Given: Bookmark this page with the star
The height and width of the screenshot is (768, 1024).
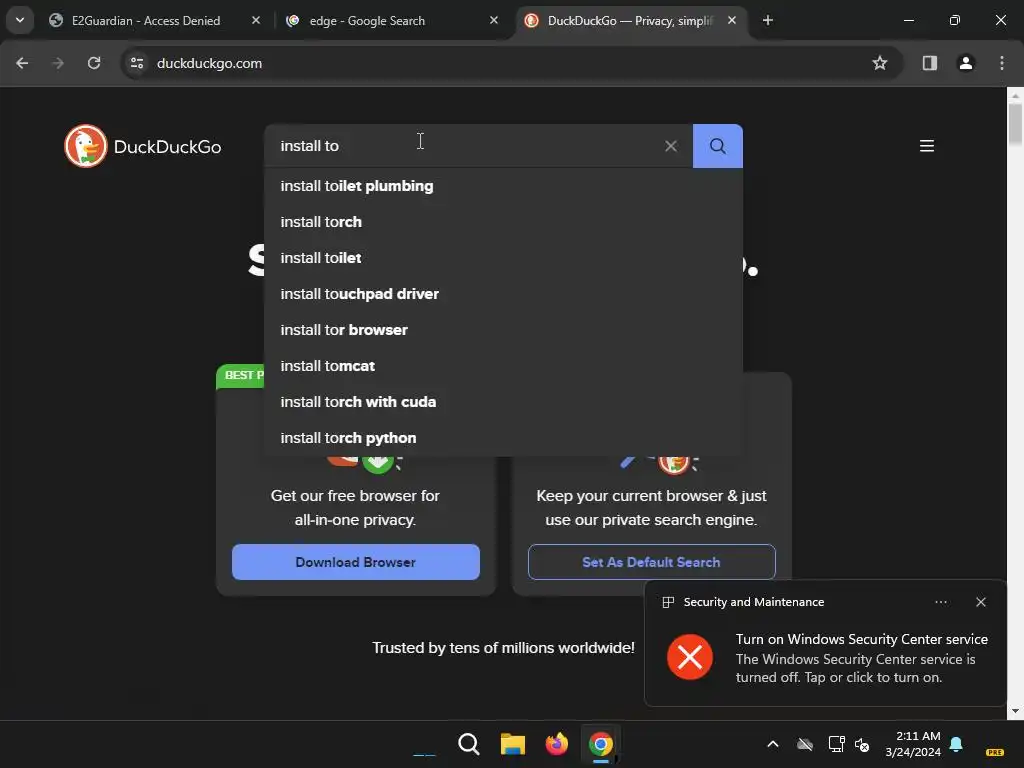Looking at the screenshot, I should click(880, 63).
